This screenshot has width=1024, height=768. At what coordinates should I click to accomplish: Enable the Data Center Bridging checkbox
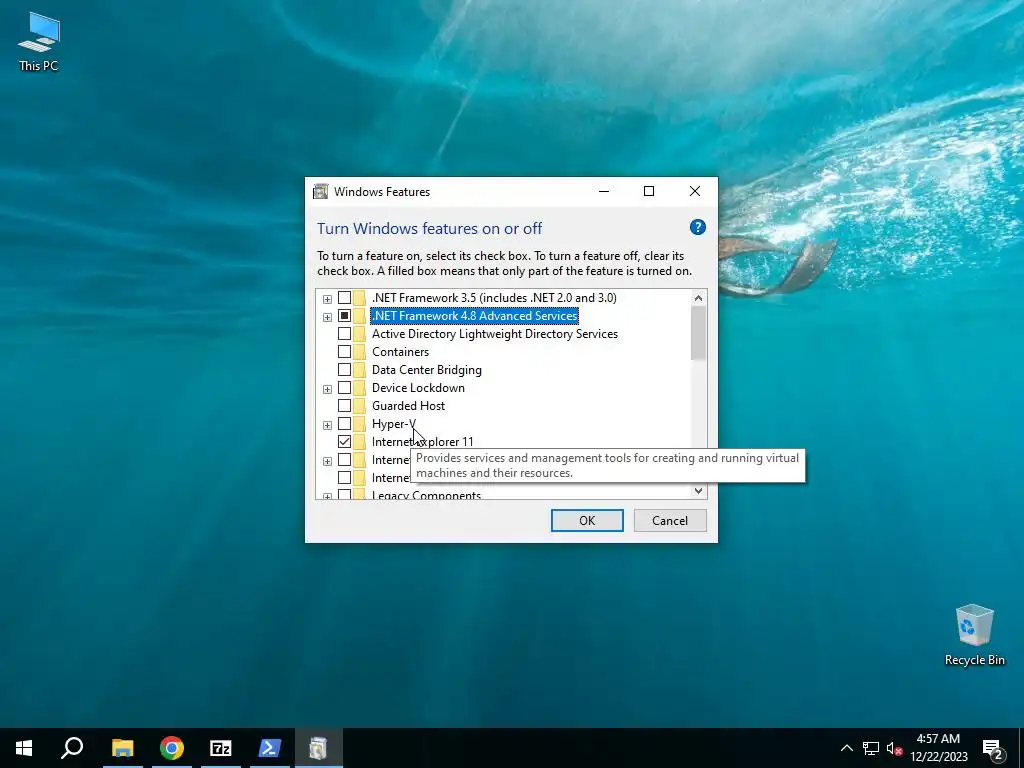(x=344, y=370)
